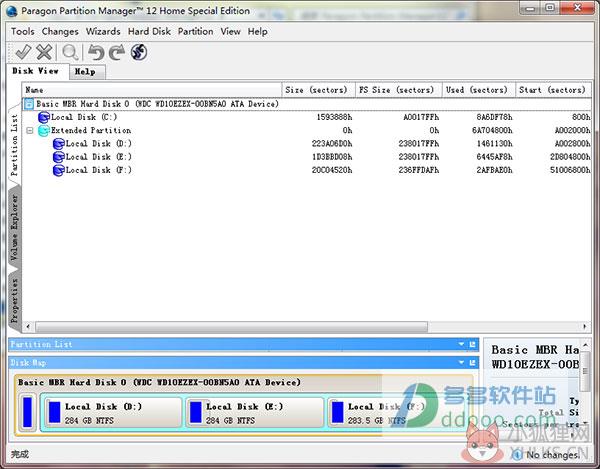Select Local Disk (D:) row in the list

[307, 144]
